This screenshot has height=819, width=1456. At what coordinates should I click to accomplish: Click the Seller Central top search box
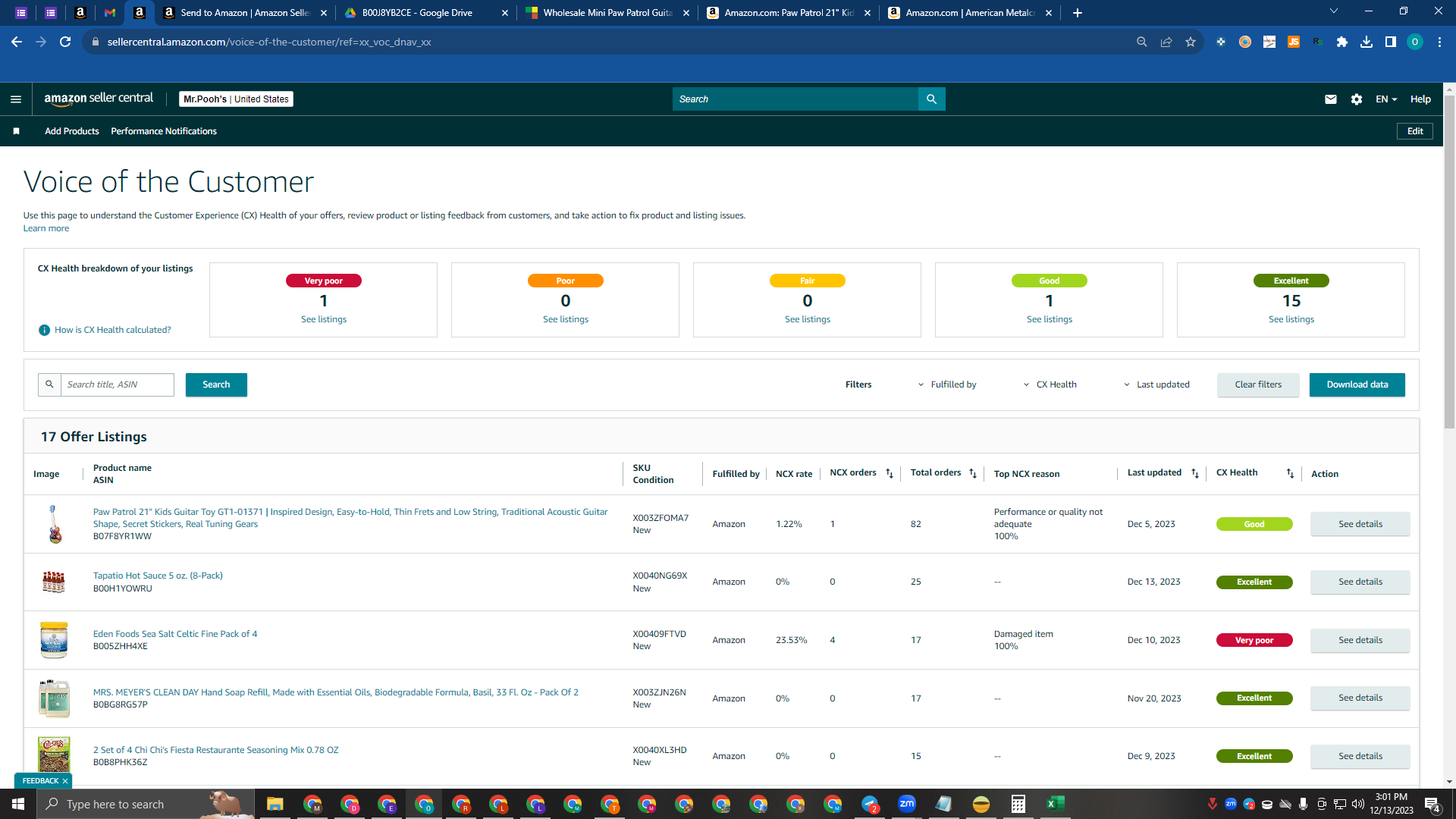pos(795,99)
